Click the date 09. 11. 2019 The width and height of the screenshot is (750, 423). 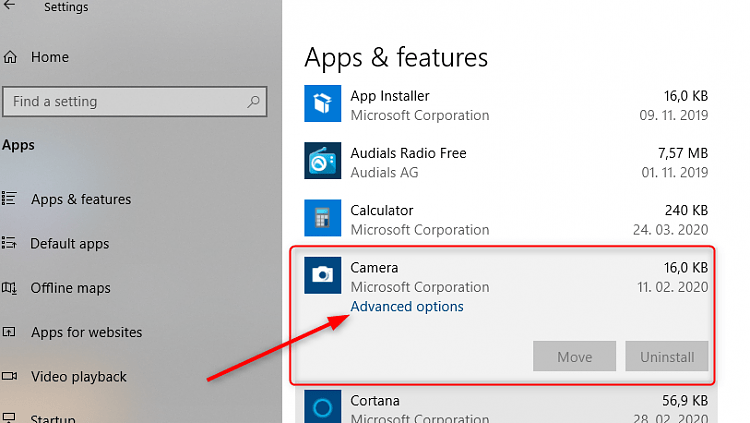(673, 115)
